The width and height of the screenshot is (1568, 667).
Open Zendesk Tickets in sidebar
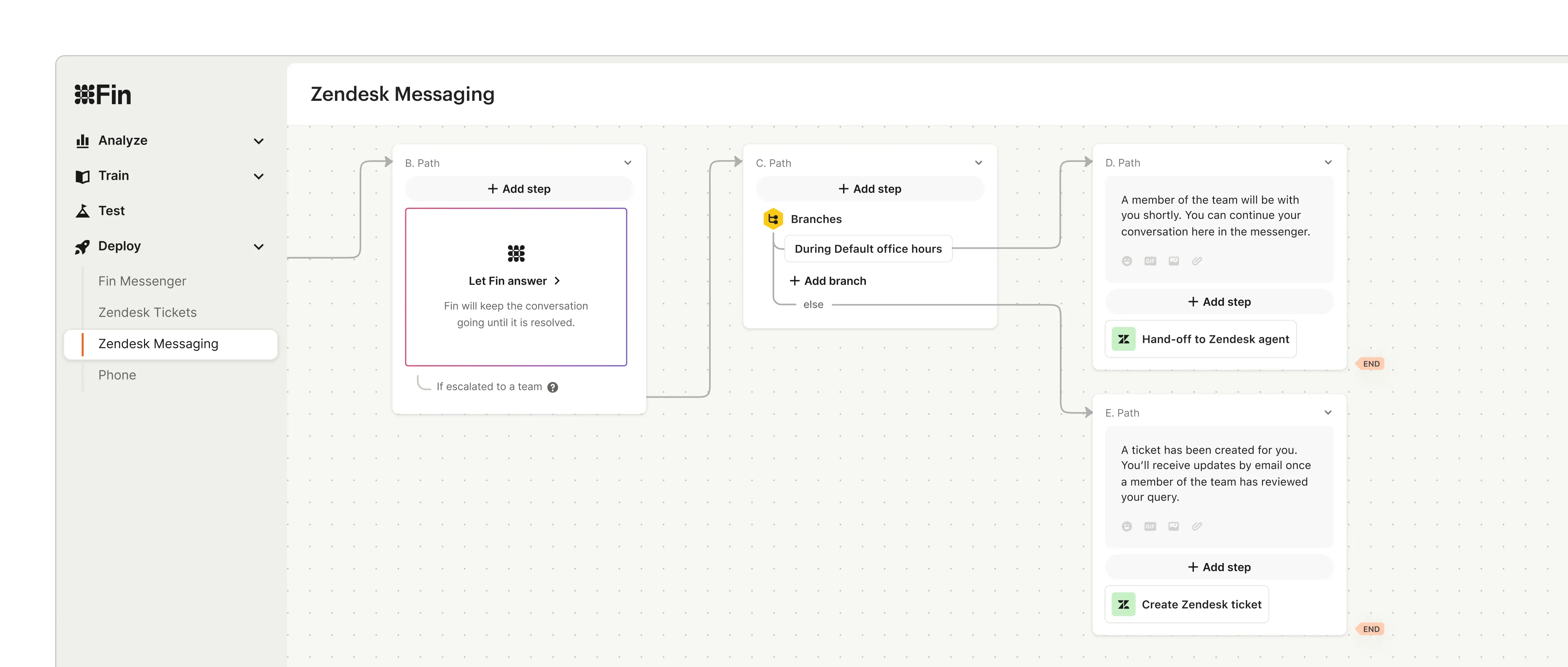tap(147, 312)
